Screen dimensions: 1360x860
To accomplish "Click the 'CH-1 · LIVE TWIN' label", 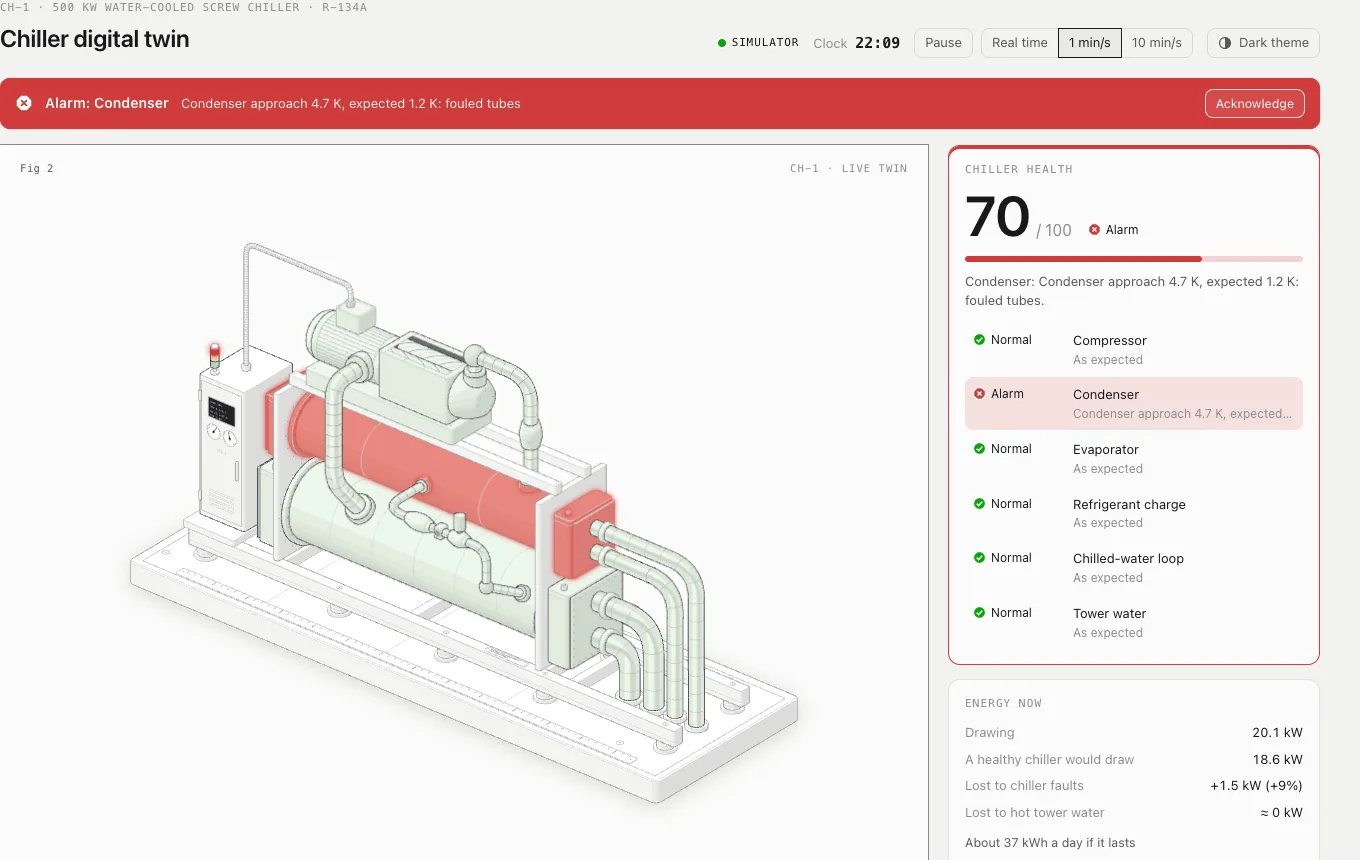I will (x=848, y=168).
